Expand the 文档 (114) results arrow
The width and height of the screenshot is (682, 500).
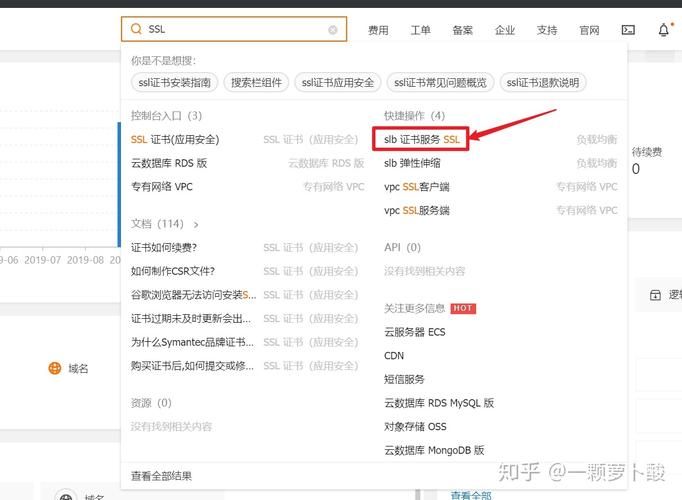click(x=196, y=225)
